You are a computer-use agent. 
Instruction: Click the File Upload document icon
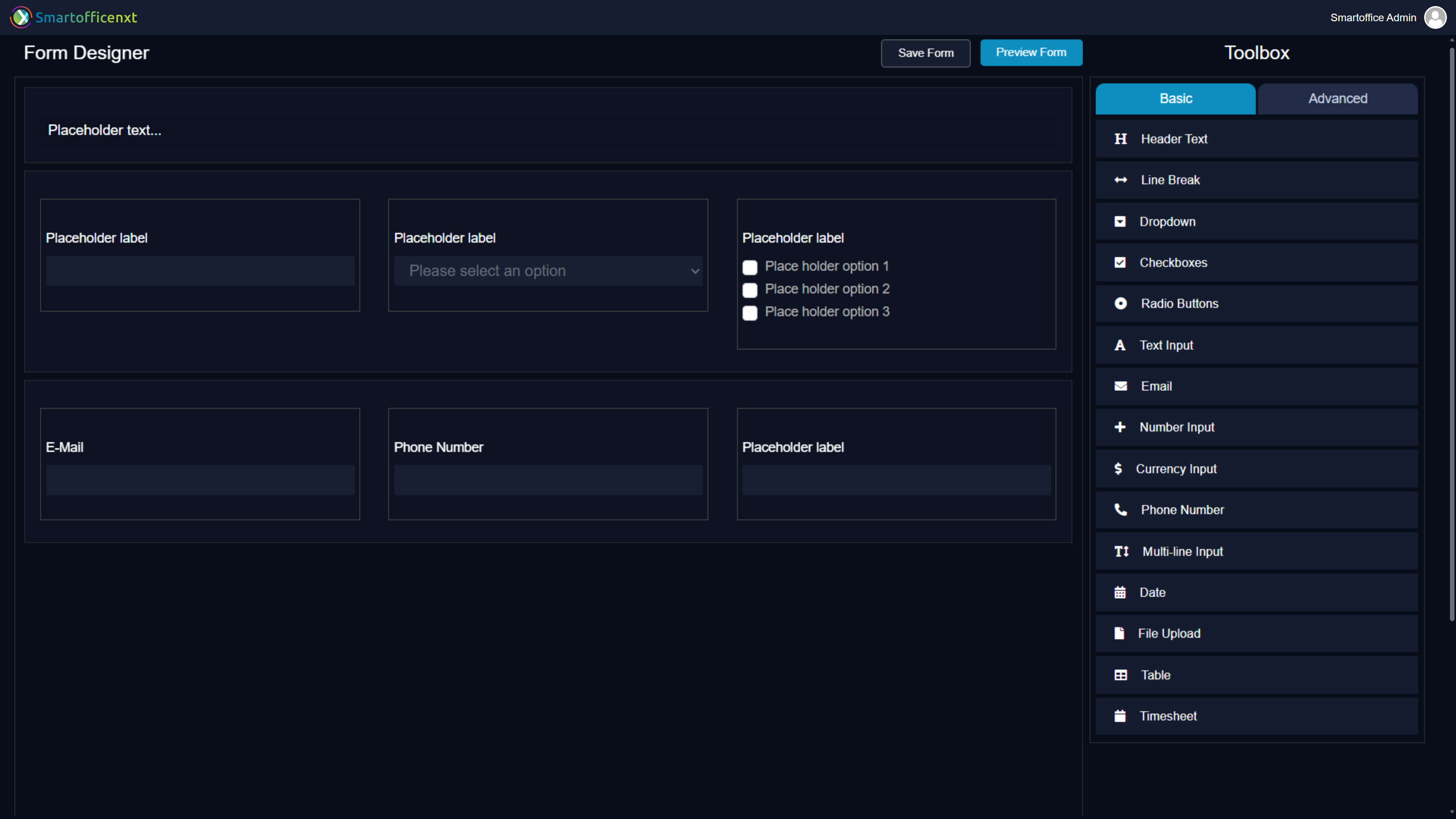click(x=1119, y=634)
